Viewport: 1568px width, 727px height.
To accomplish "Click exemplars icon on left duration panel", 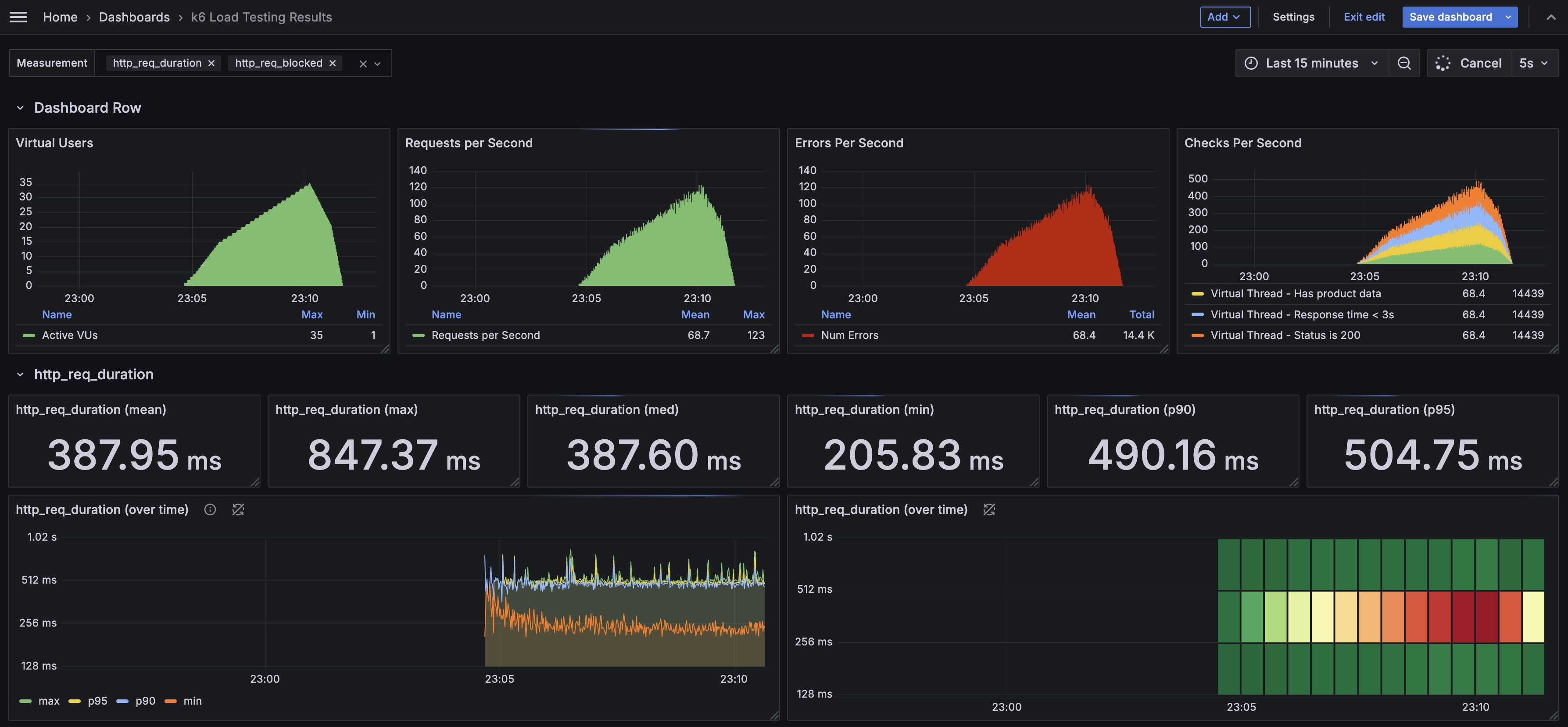I will (238, 510).
